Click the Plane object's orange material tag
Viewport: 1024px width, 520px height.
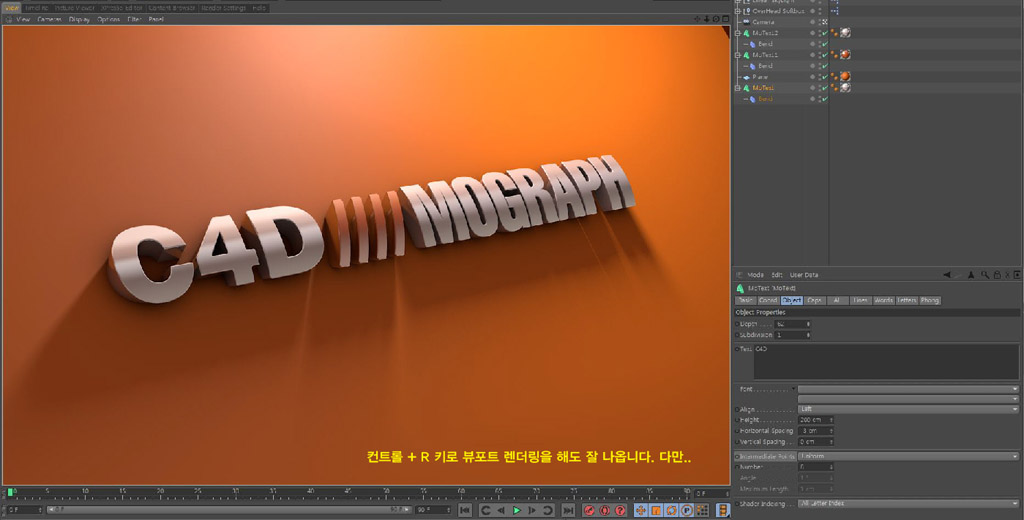[x=845, y=76]
